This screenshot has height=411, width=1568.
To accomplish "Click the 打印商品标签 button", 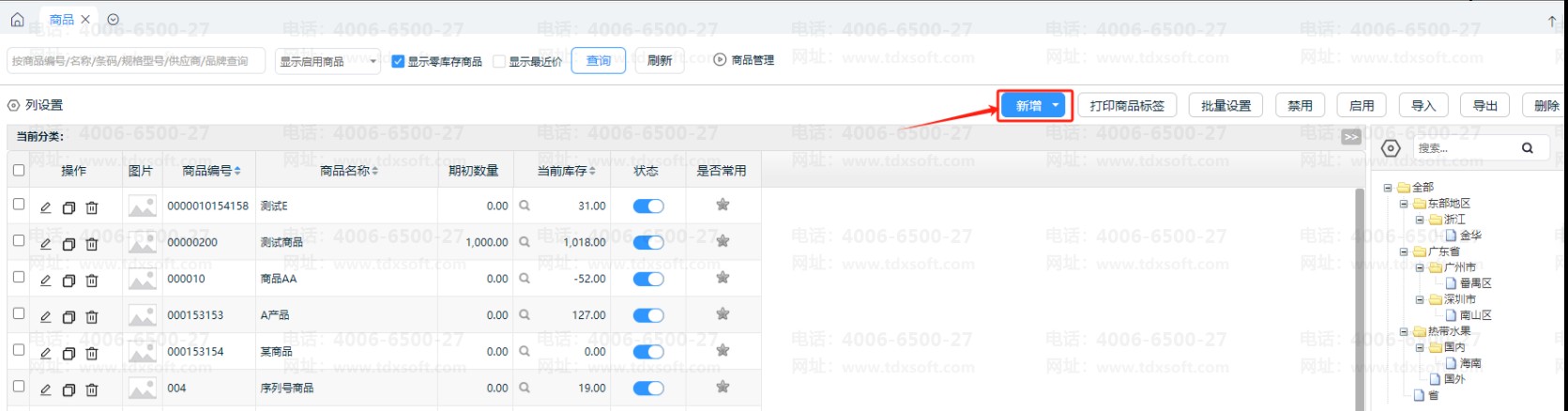I will point(1127,105).
